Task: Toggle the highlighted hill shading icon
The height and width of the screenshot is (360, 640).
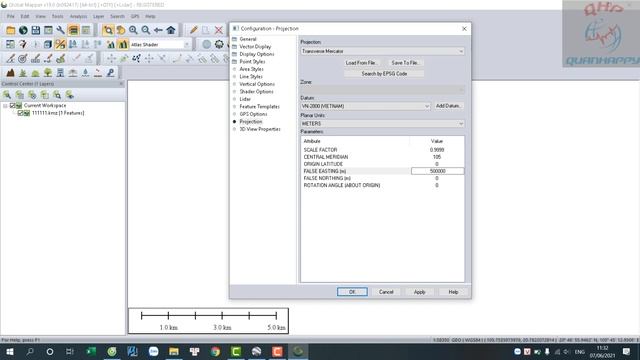Action: click(123, 44)
